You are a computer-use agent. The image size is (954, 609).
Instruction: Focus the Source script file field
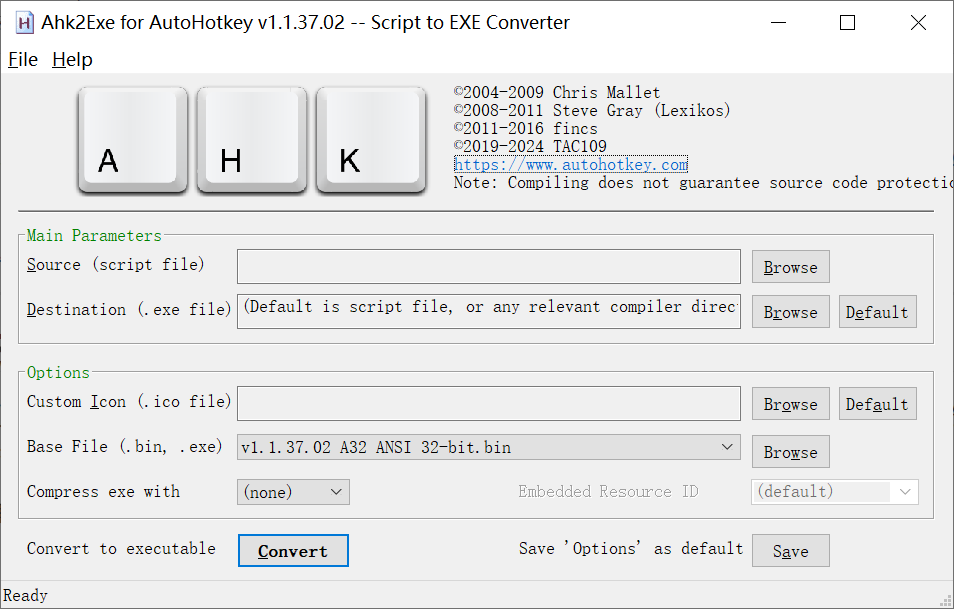(489, 266)
